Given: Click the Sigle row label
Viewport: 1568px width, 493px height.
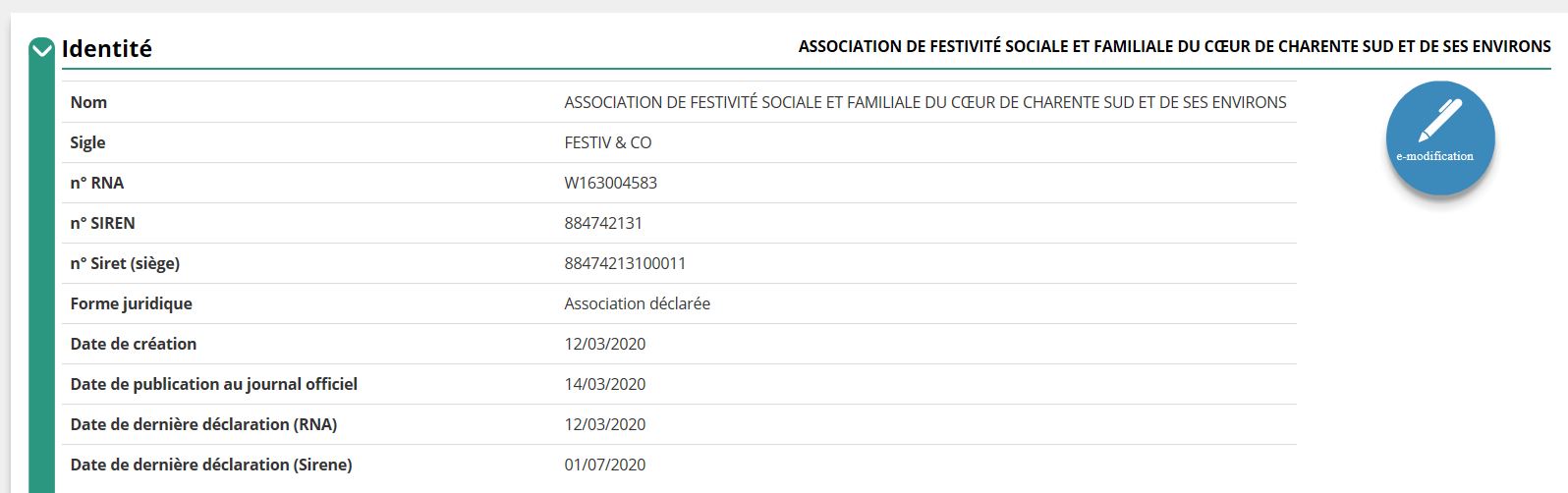Looking at the screenshot, I should (87, 142).
